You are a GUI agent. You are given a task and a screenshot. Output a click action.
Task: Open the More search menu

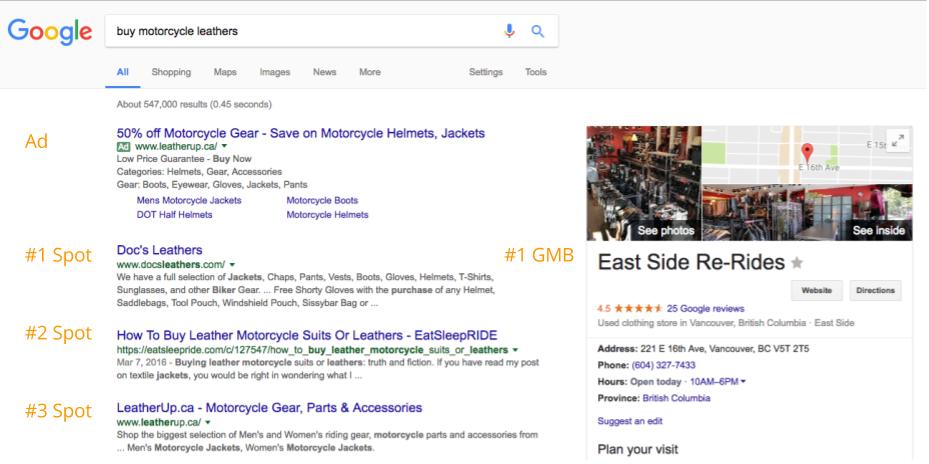370,72
